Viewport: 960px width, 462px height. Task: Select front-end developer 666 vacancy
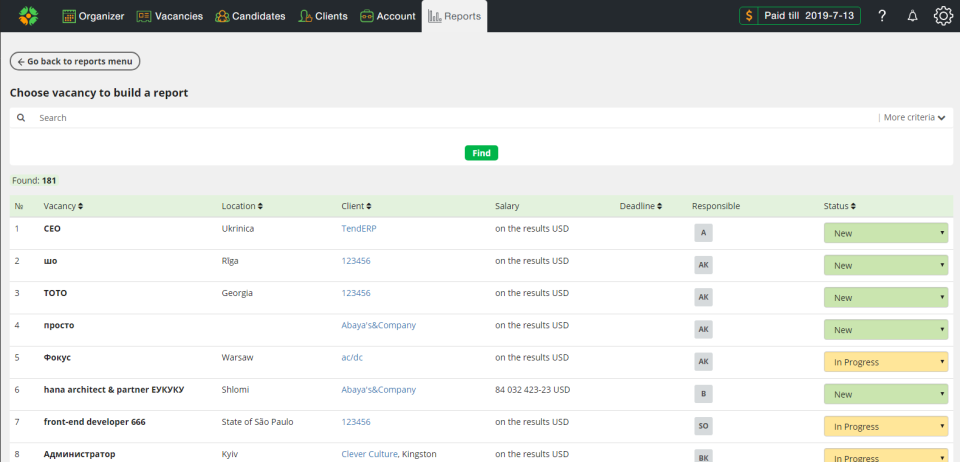[94, 422]
